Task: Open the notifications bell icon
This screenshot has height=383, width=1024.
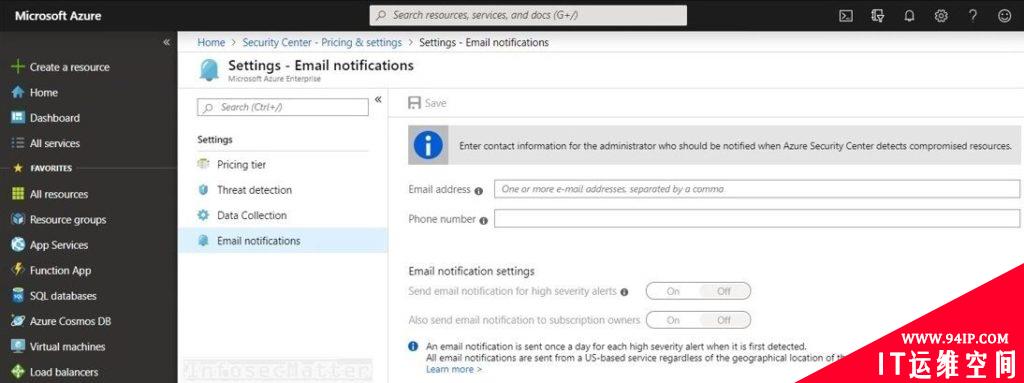Action: (909, 16)
